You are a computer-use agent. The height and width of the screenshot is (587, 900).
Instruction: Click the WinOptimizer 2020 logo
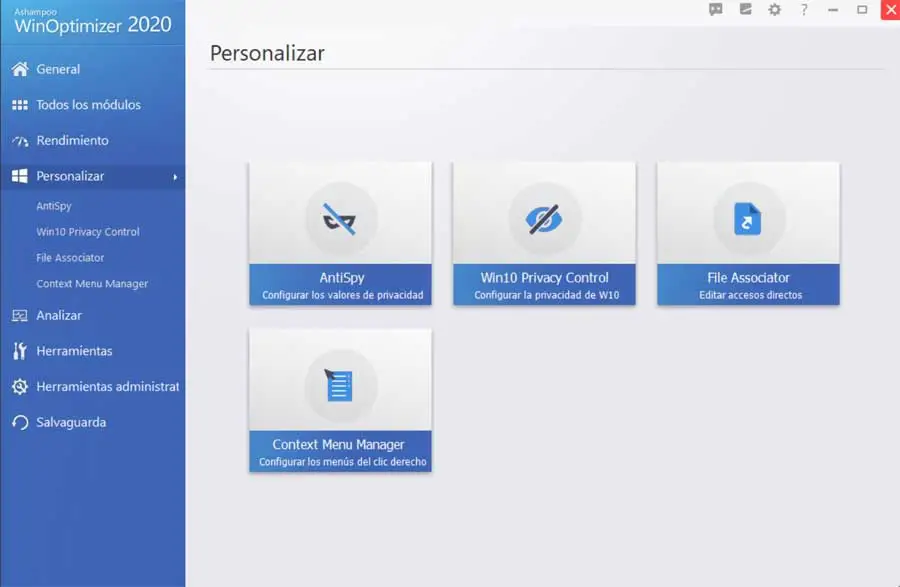(92, 21)
